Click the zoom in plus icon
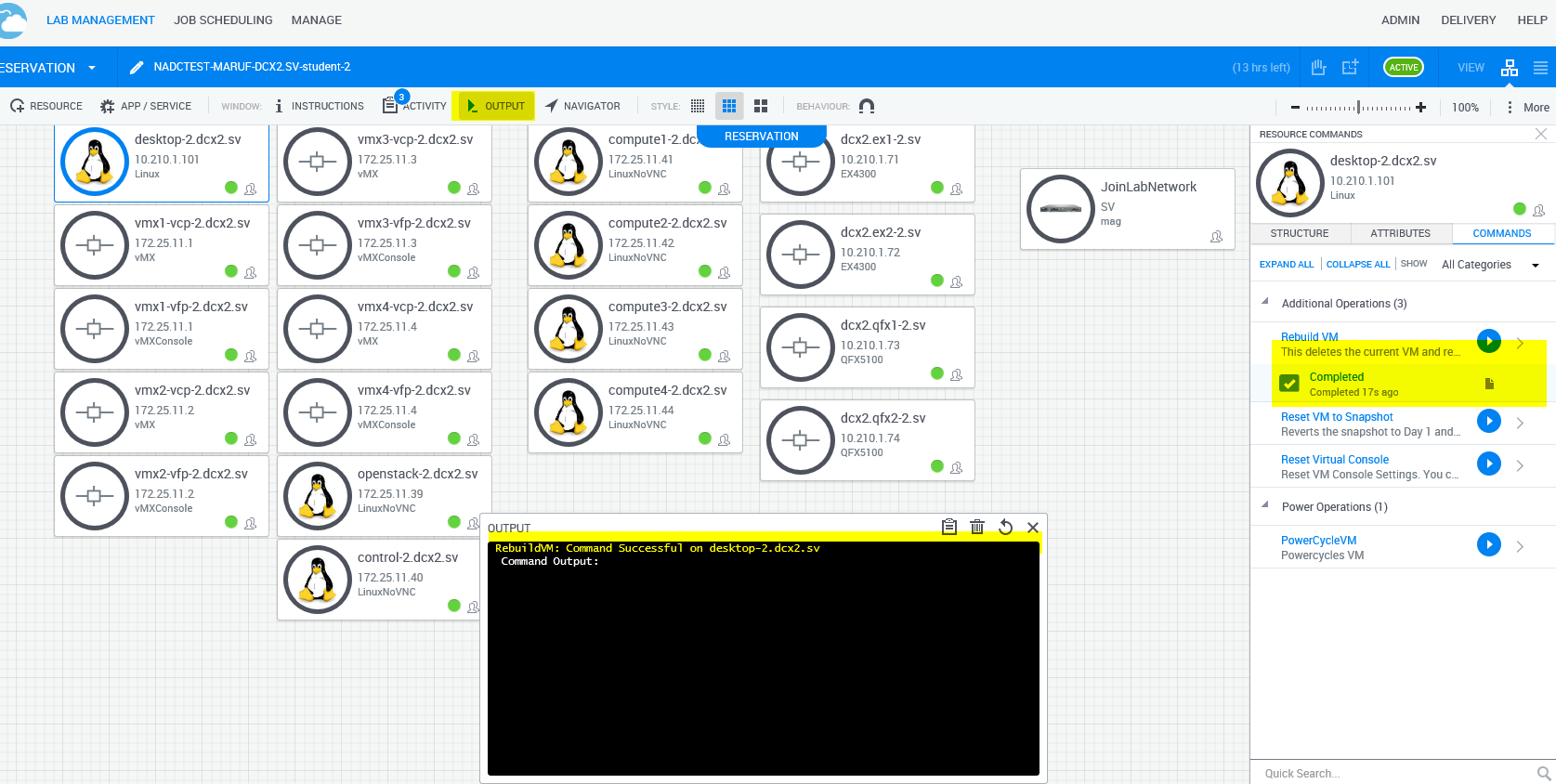The width and height of the screenshot is (1556, 784). pos(1420,107)
